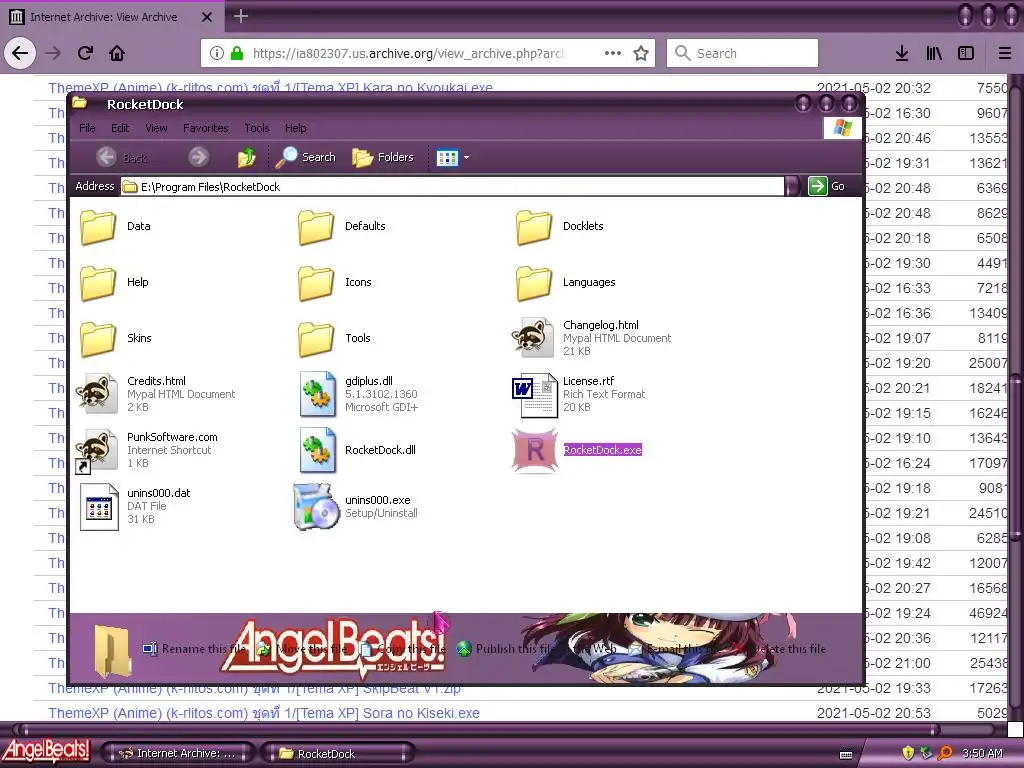Image resolution: width=1024 pixels, height=768 pixels.
Task: Go up one folder level
Action: coord(246,157)
